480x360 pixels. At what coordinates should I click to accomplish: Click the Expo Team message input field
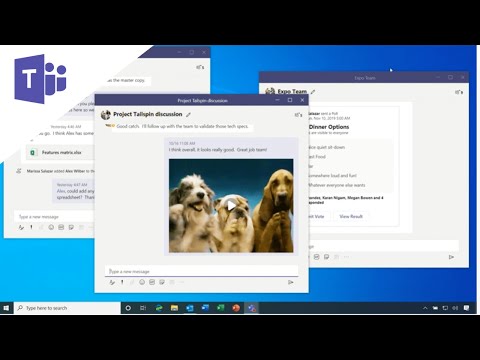coord(384,246)
